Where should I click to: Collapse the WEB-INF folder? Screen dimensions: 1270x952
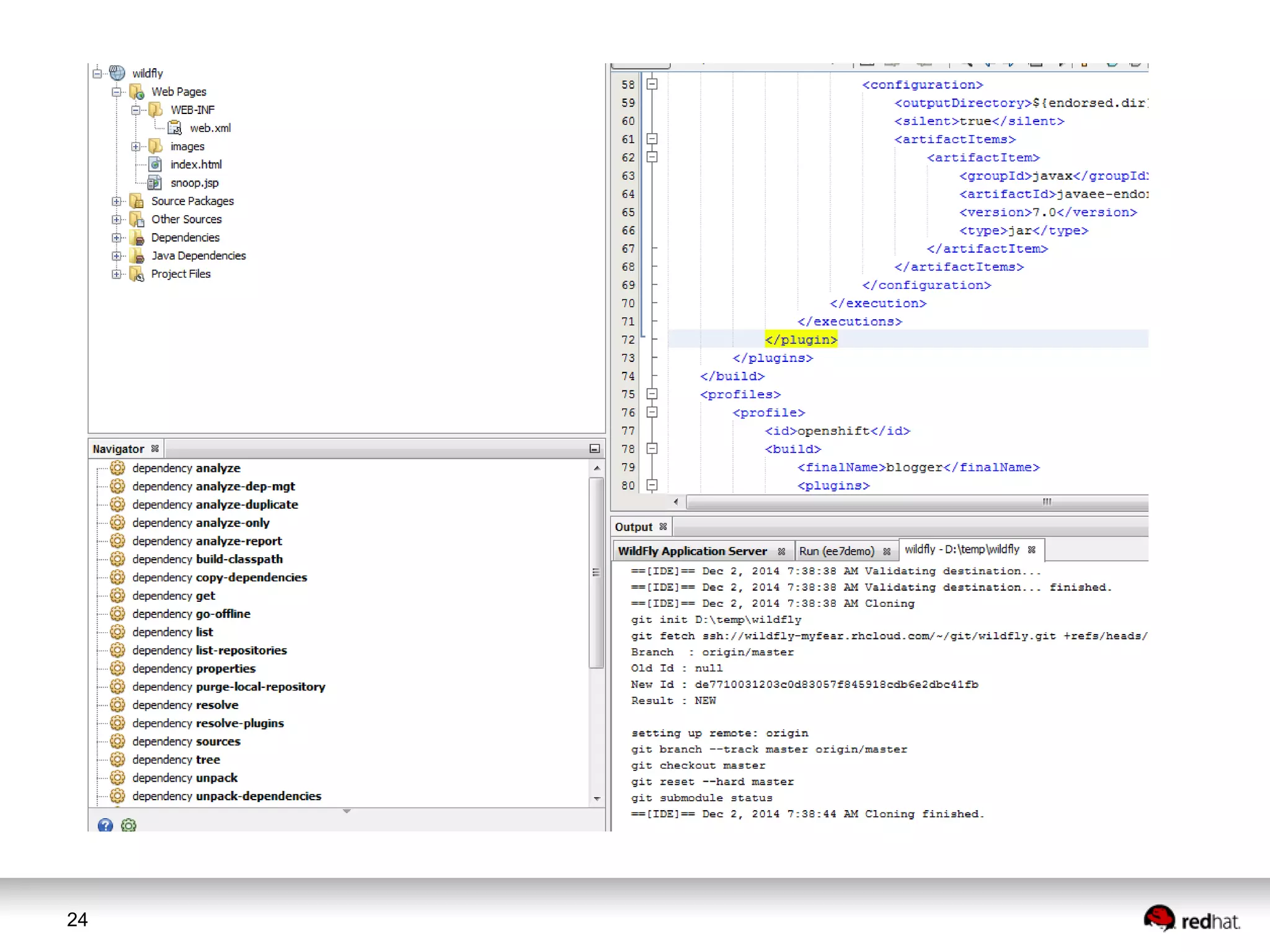pos(135,110)
